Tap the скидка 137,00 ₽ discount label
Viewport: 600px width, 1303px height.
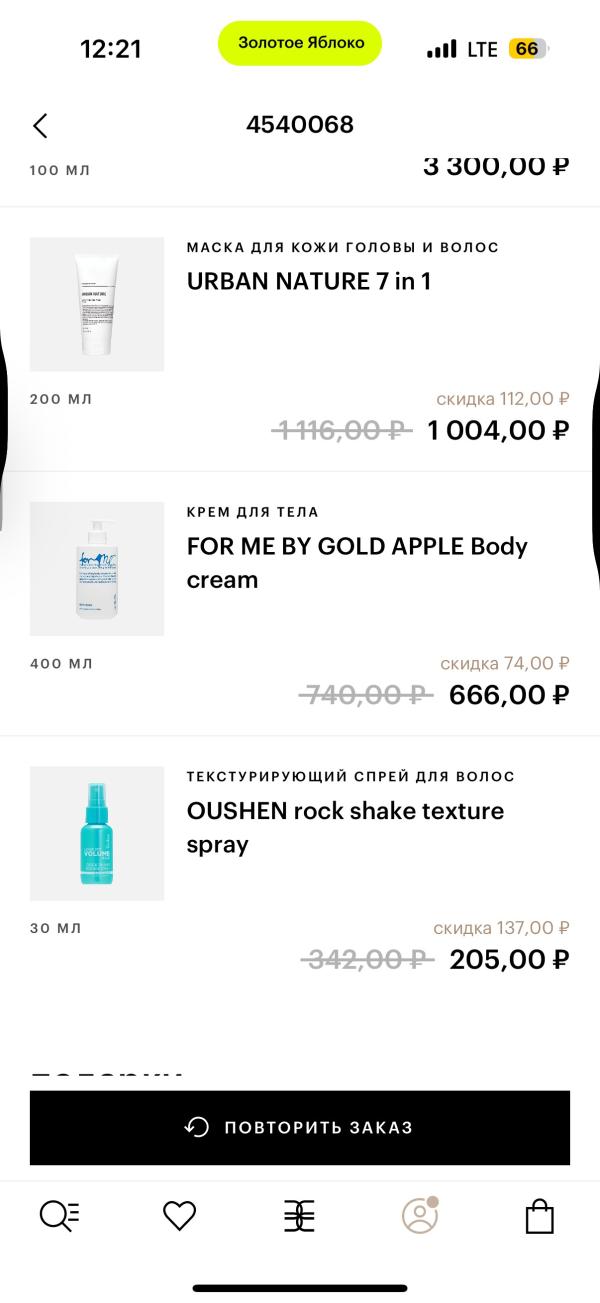(501, 928)
